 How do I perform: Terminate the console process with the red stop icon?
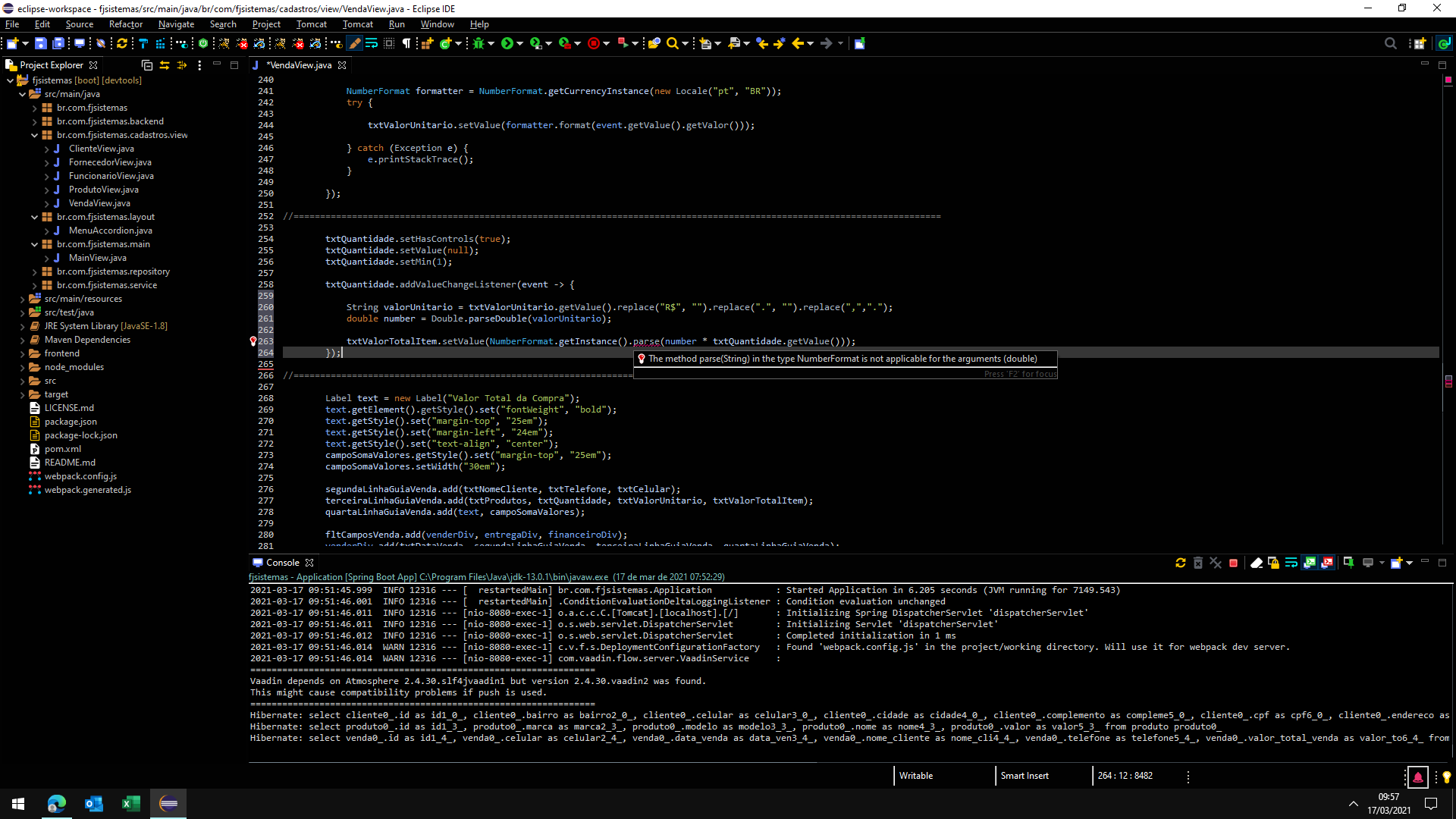point(1234,563)
